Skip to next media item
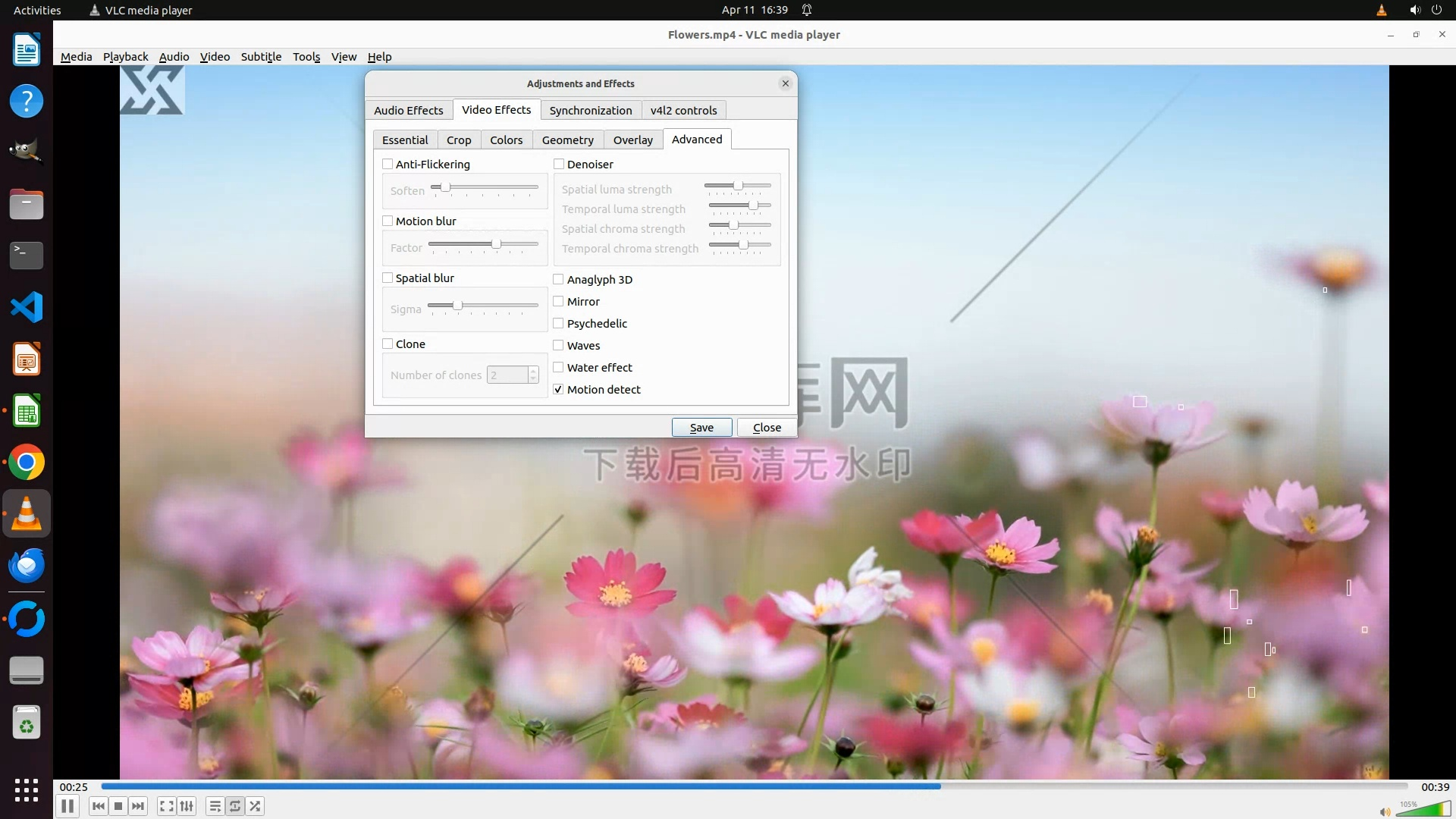 (138, 806)
